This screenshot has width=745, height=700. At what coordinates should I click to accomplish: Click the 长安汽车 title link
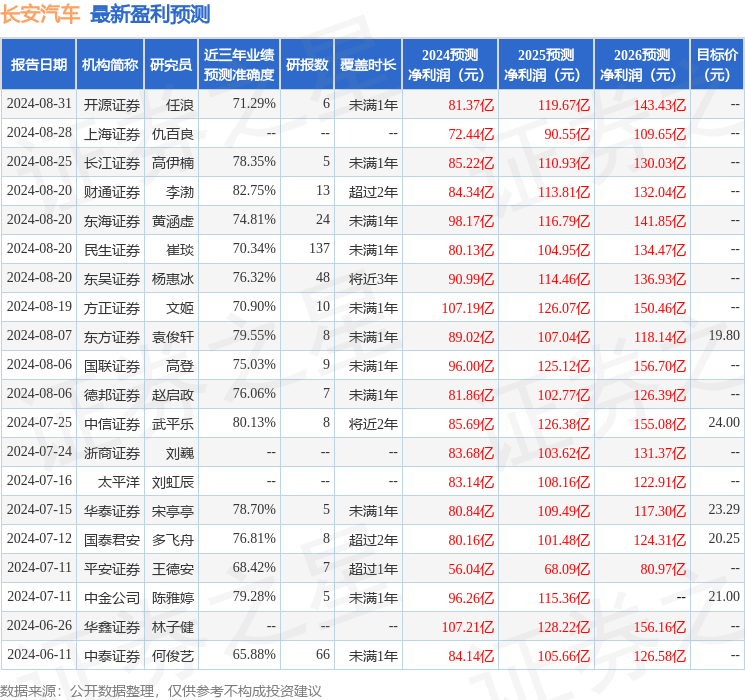tap(41, 14)
